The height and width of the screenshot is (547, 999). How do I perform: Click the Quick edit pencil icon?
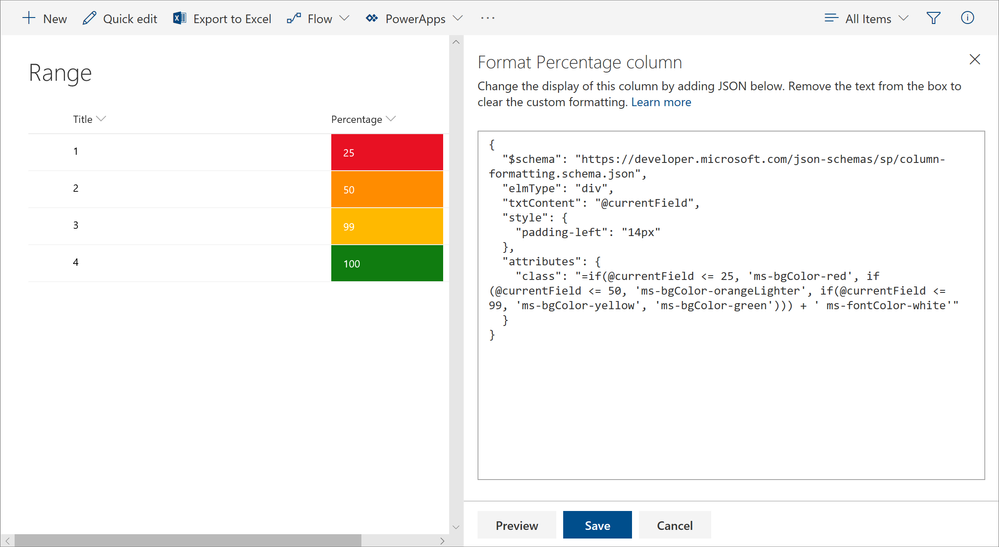point(90,18)
